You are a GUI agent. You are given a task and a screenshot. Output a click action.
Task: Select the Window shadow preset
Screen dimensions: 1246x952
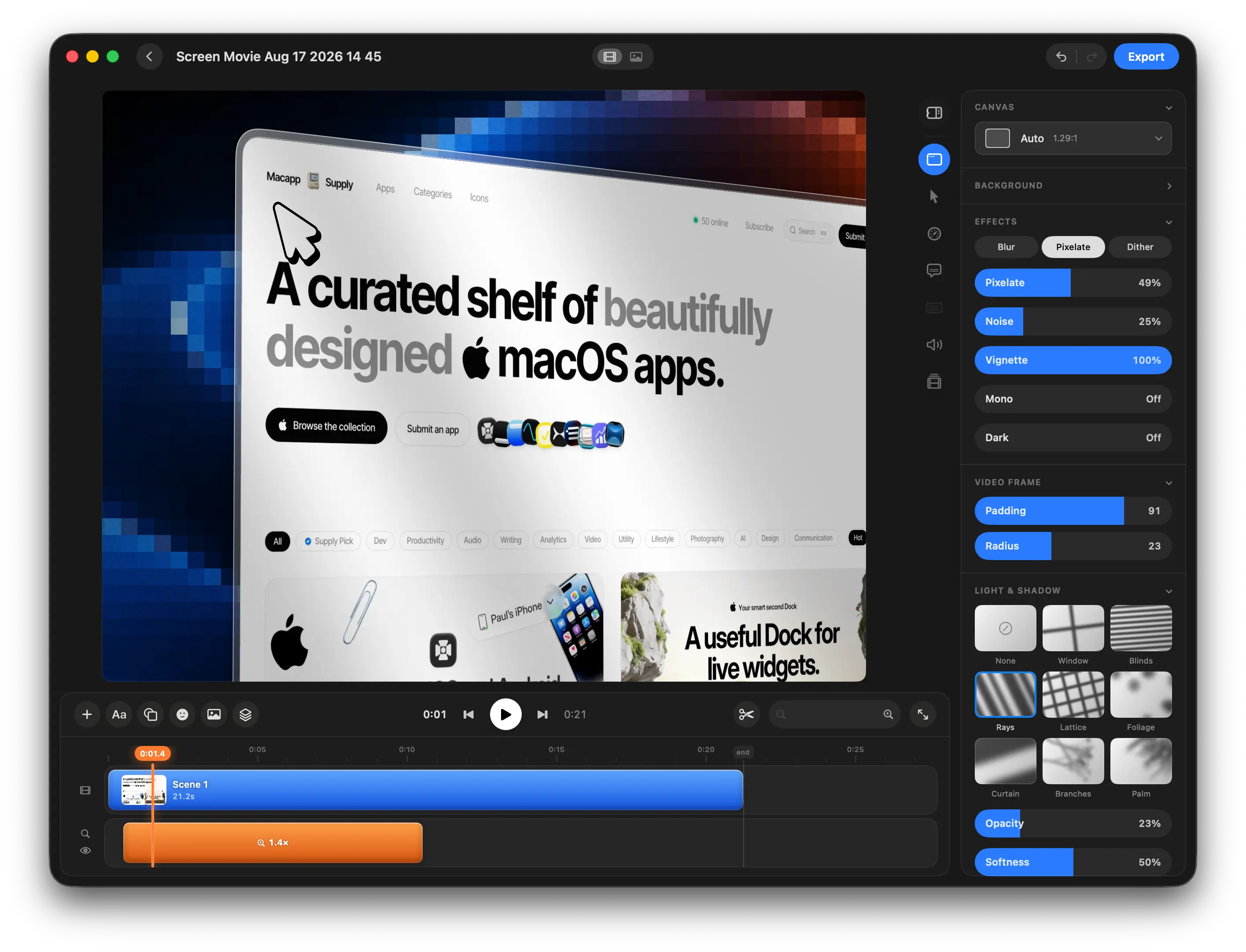coord(1073,628)
